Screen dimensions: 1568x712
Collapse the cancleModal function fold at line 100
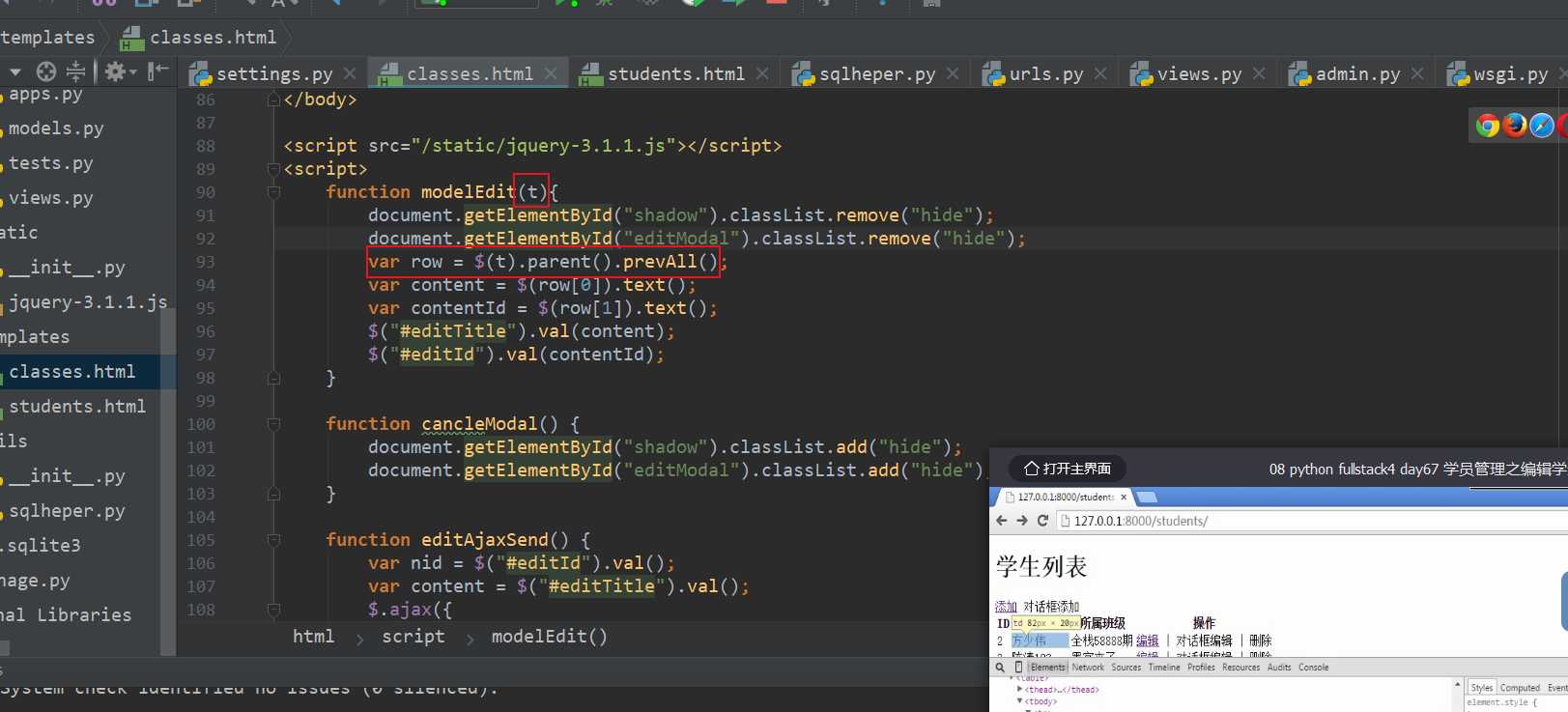click(x=273, y=424)
